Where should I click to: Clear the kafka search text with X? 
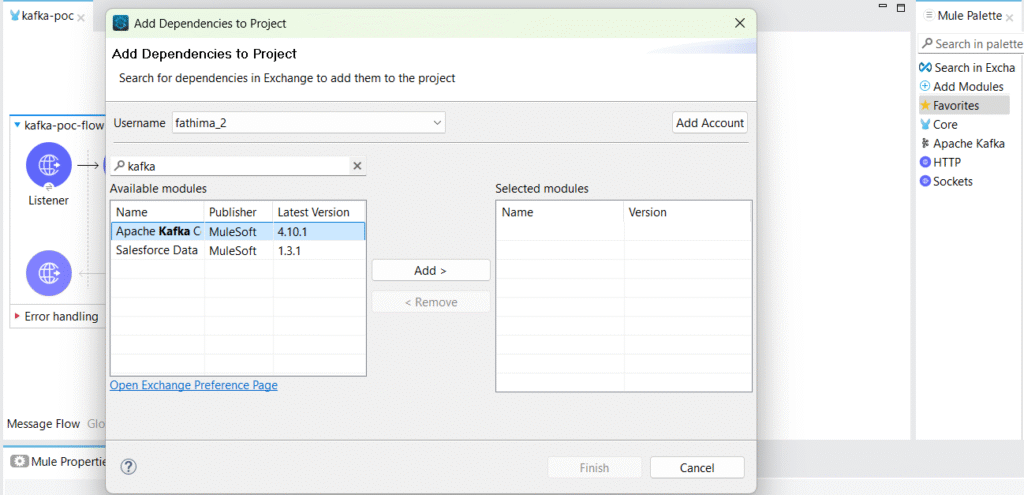[357, 166]
